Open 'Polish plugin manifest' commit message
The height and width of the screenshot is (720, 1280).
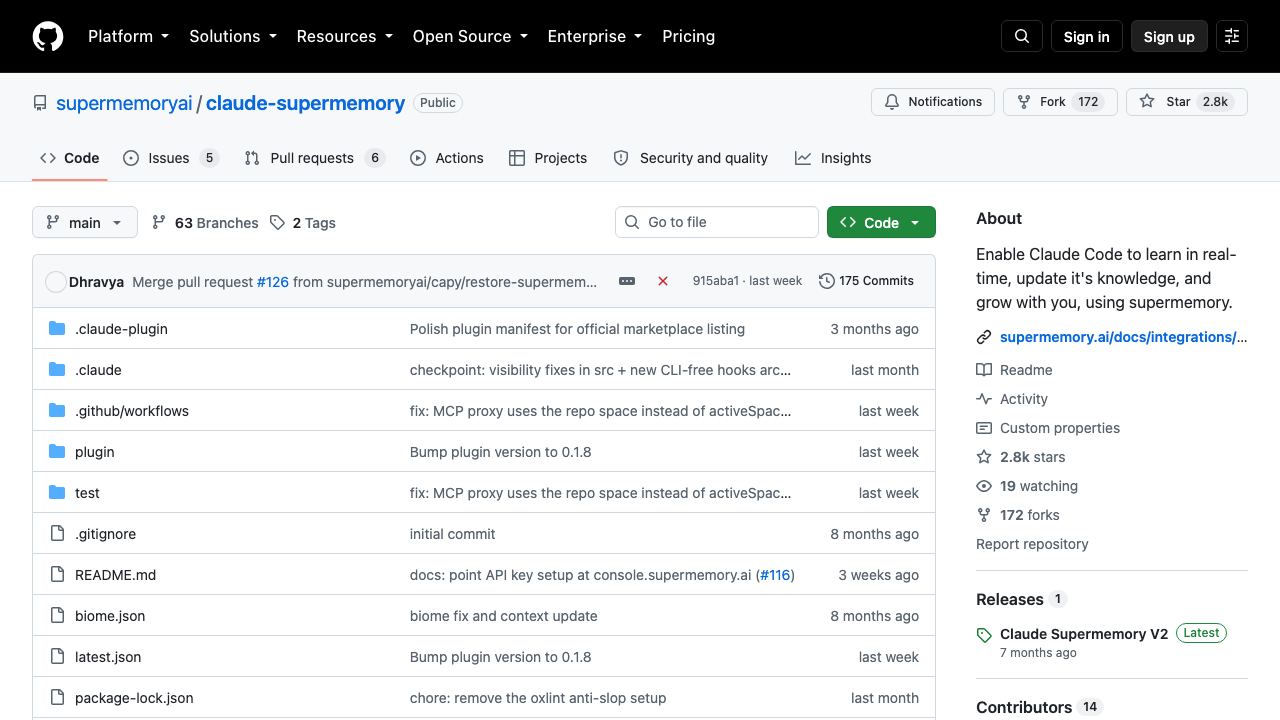pos(577,329)
